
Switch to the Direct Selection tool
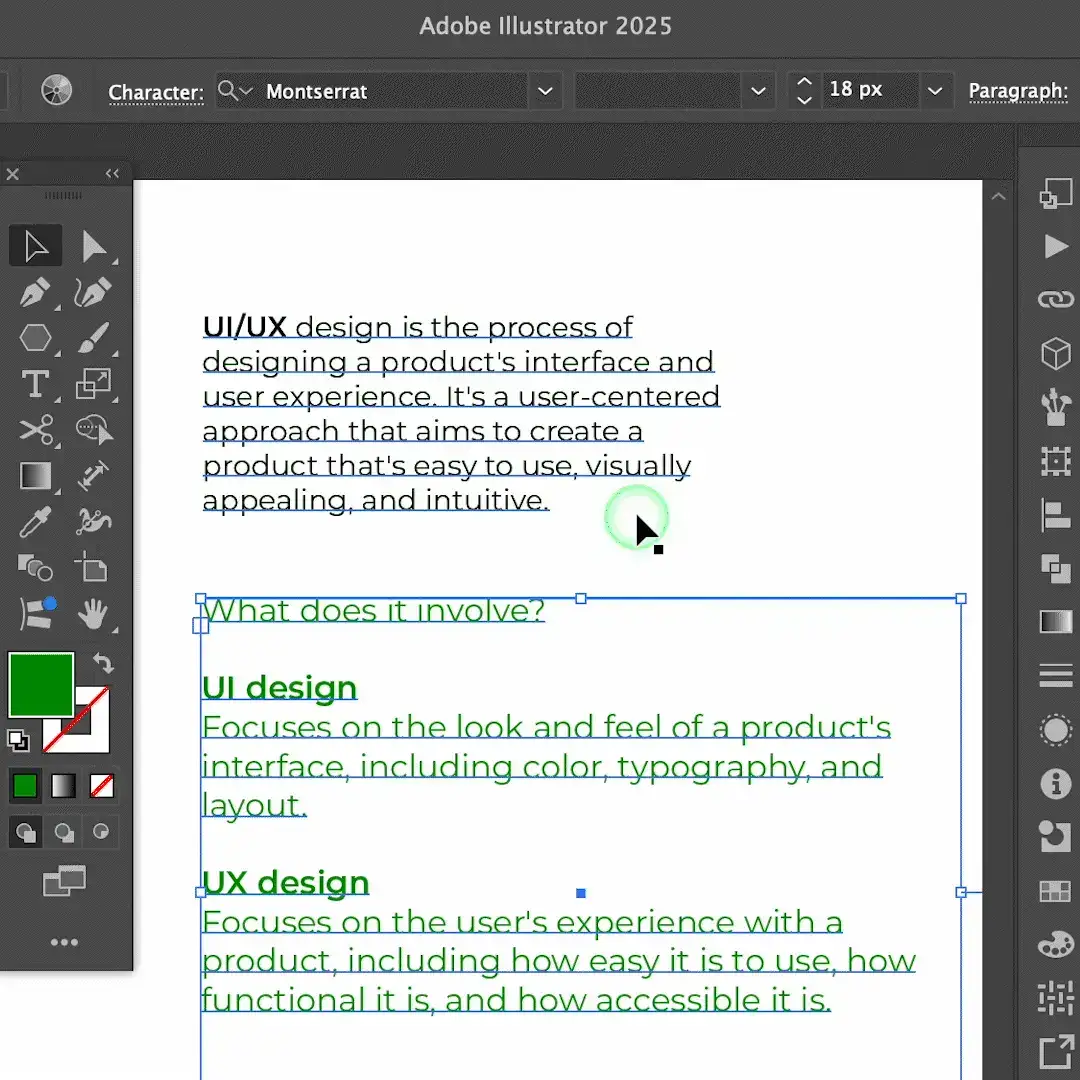[x=95, y=245]
